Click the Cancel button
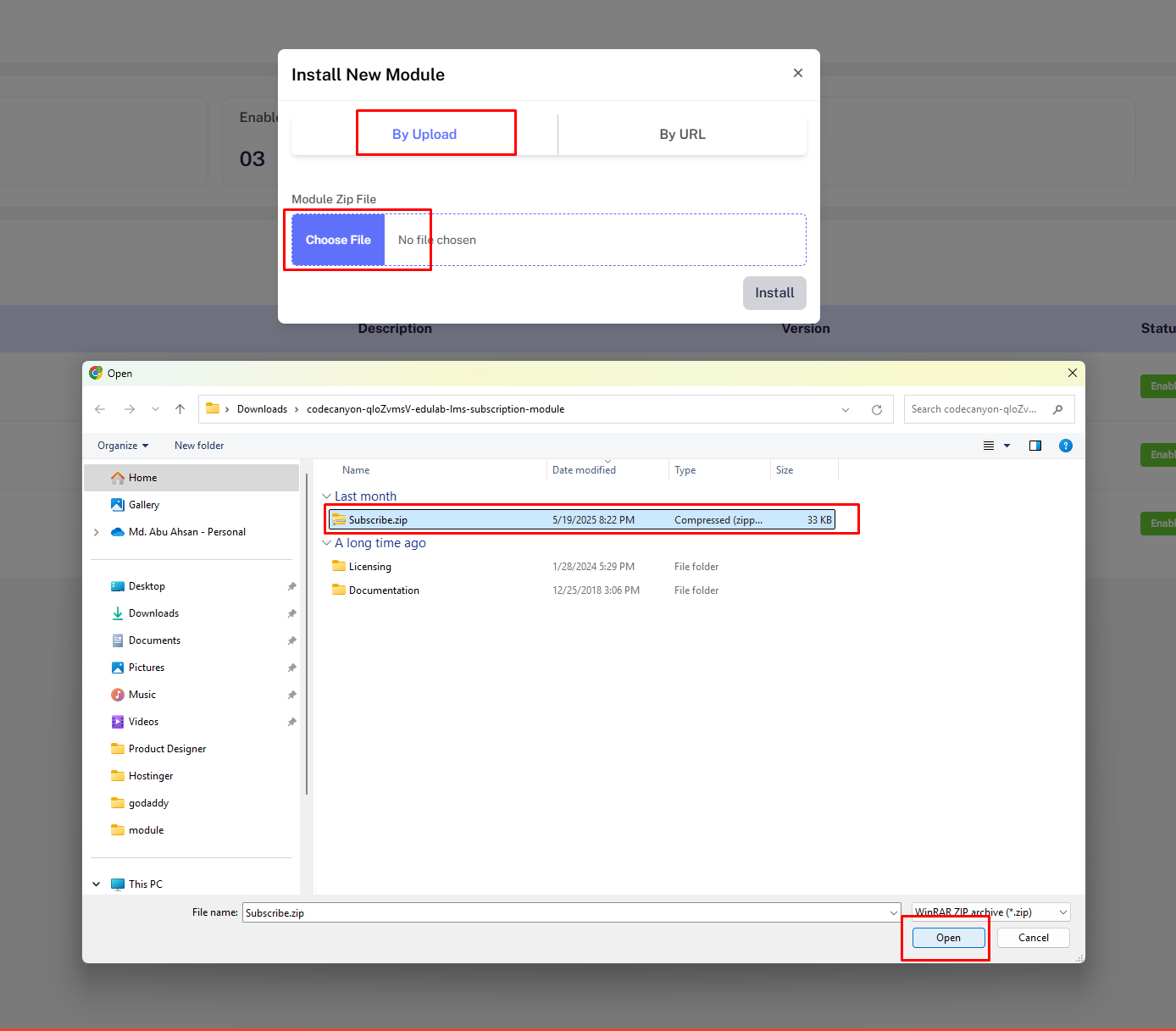This screenshot has height=1031, width=1176. click(x=1033, y=938)
